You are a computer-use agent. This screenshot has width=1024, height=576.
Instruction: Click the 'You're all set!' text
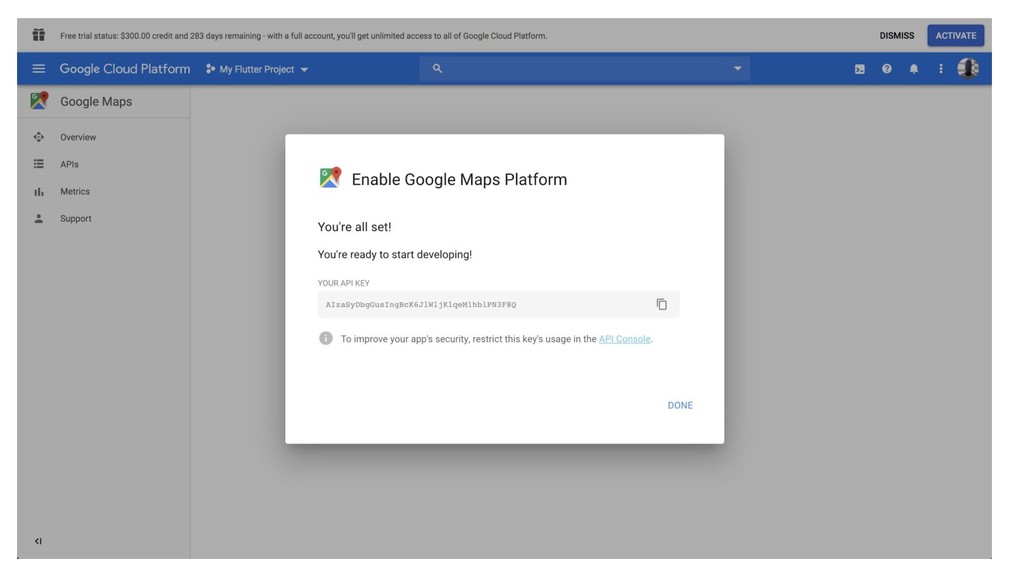(355, 227)
